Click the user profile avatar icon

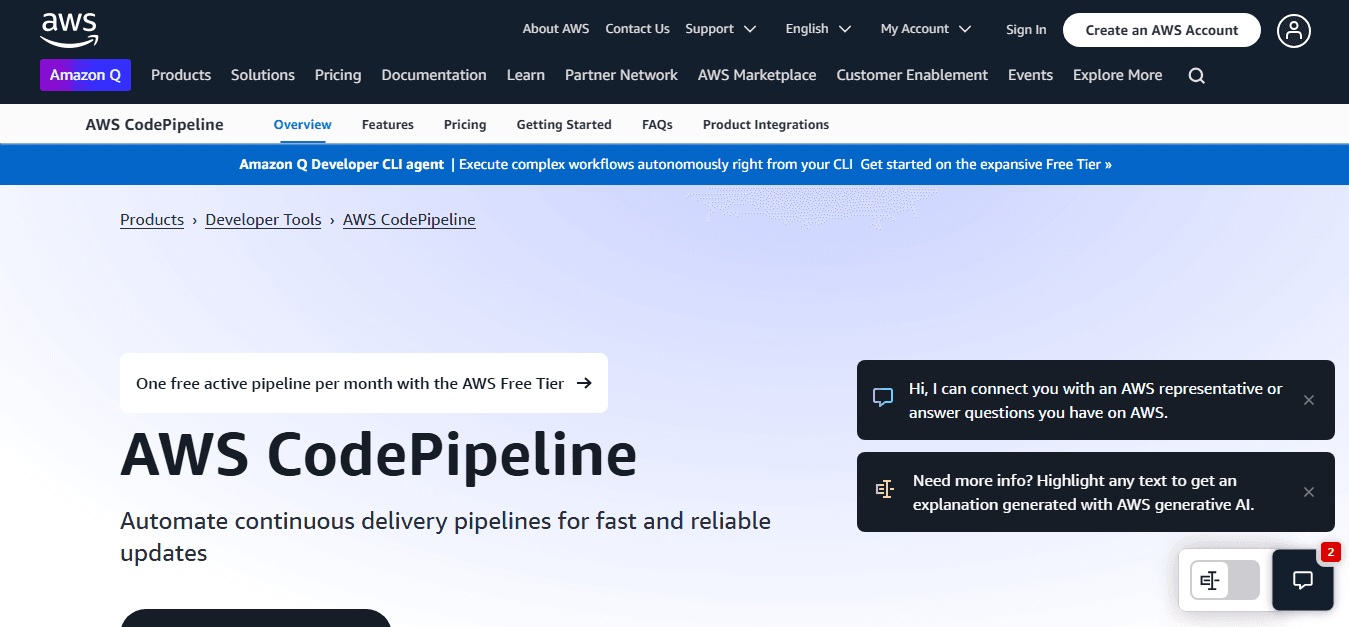coord(1294,30)
